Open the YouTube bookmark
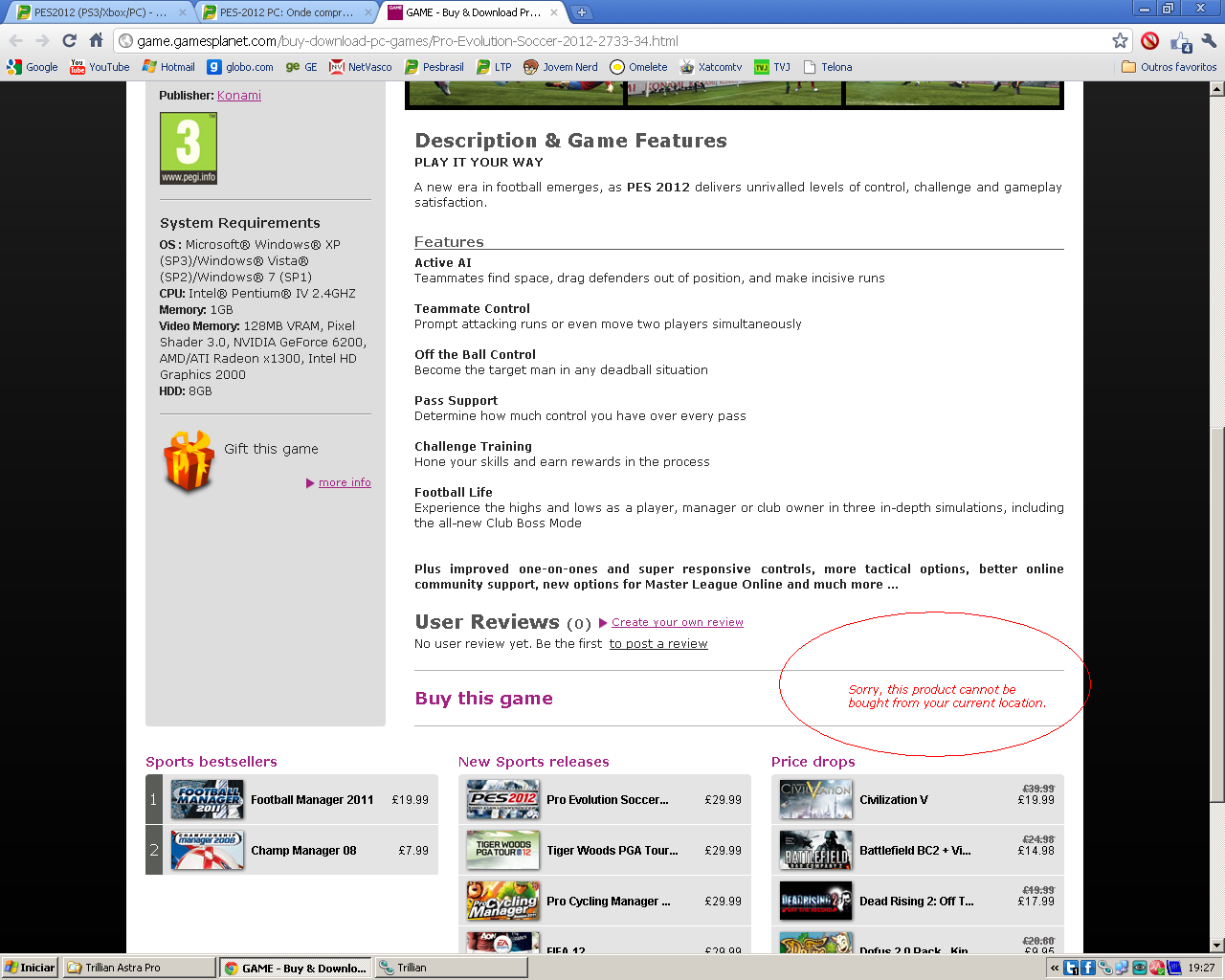 (100, 67)
